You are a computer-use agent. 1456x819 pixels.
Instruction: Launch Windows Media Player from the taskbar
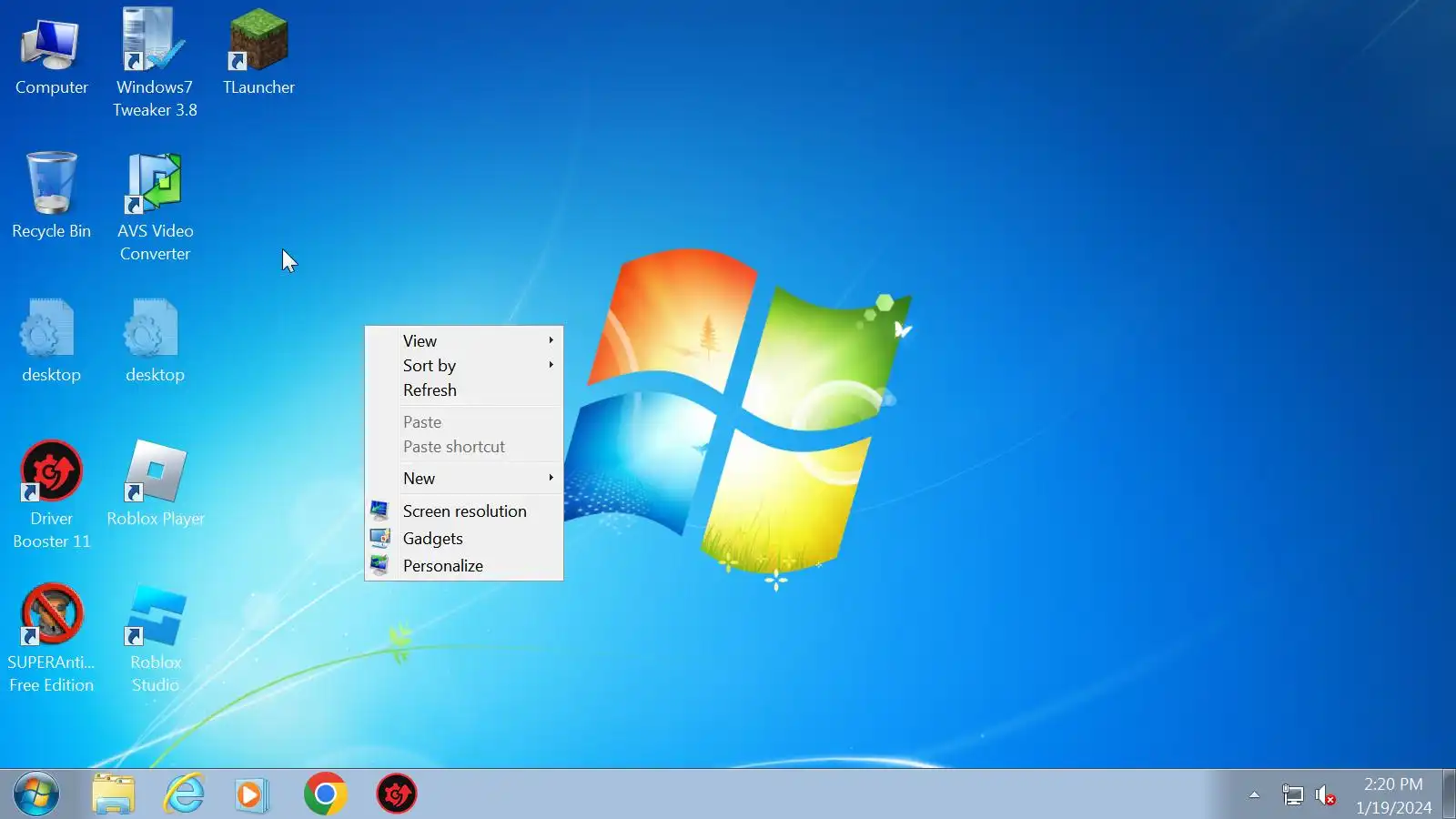(x=252, y=794)
